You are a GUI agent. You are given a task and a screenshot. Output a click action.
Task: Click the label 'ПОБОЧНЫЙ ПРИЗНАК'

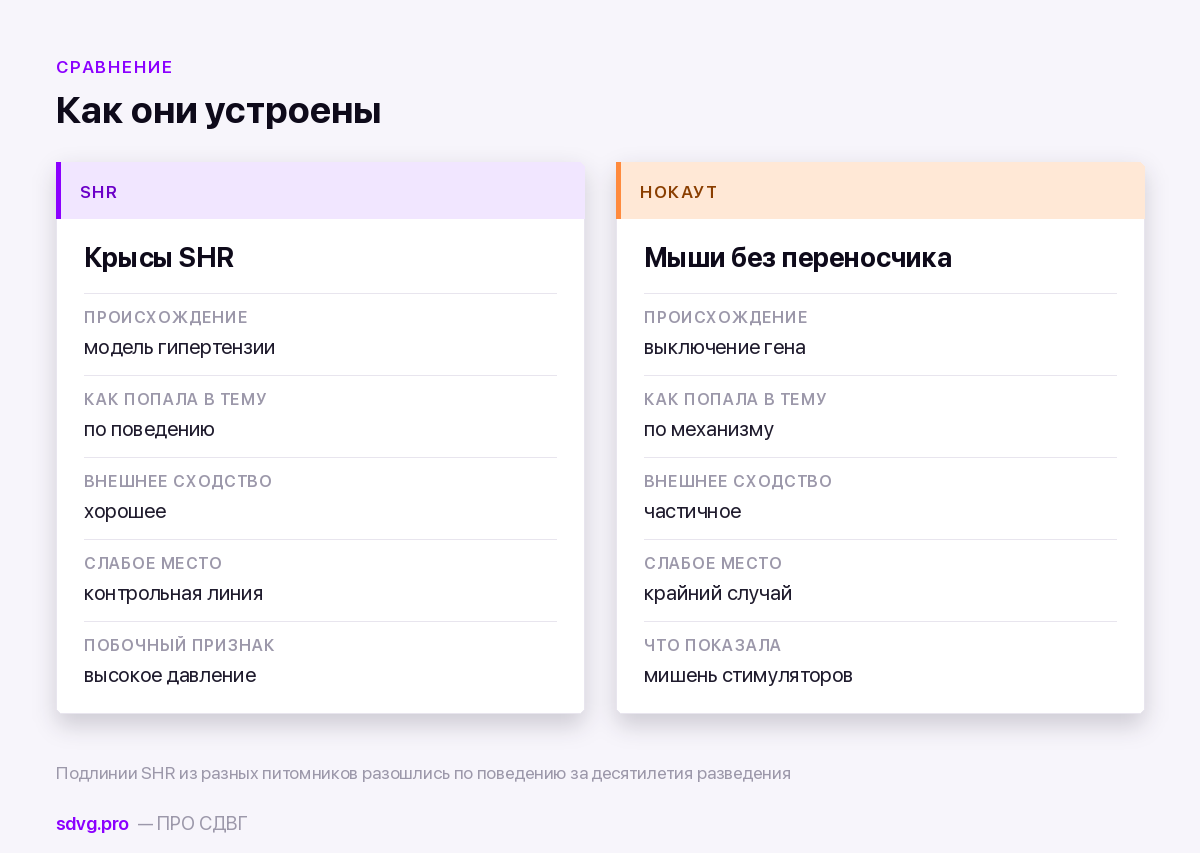coord(179,645)
